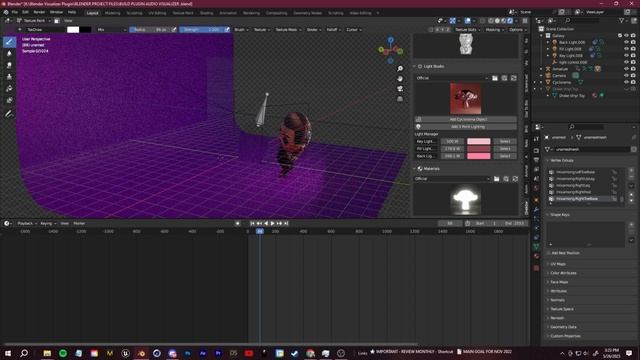Image resolution: width=640 pixels, height=360 pixels.
Task: Click the Key Light color swatch
Action: [x=478, y=141]
